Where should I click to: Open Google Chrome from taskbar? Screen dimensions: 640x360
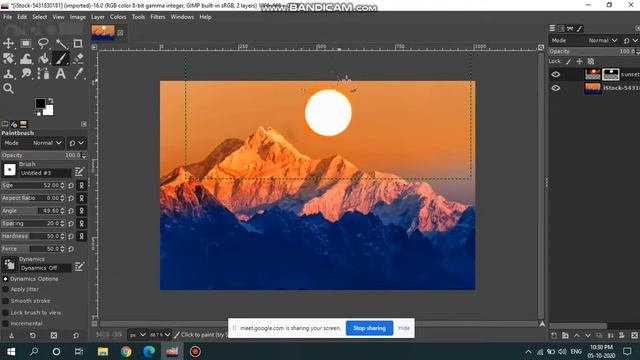126,351
